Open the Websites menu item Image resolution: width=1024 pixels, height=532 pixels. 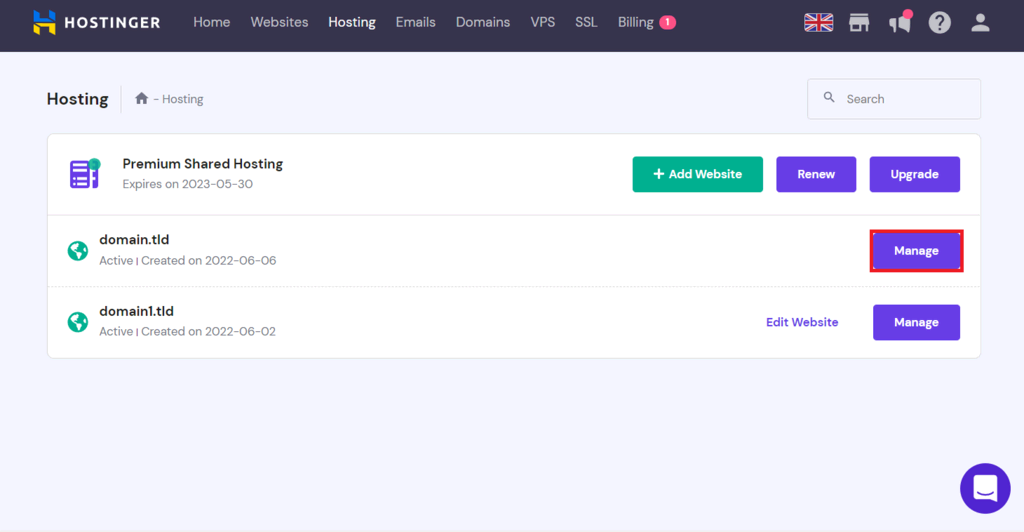click(279, 22)
